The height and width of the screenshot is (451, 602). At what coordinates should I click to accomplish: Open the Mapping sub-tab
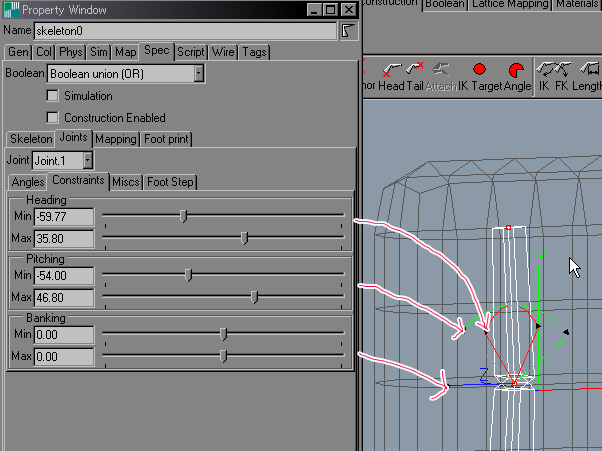click(116, 139)
